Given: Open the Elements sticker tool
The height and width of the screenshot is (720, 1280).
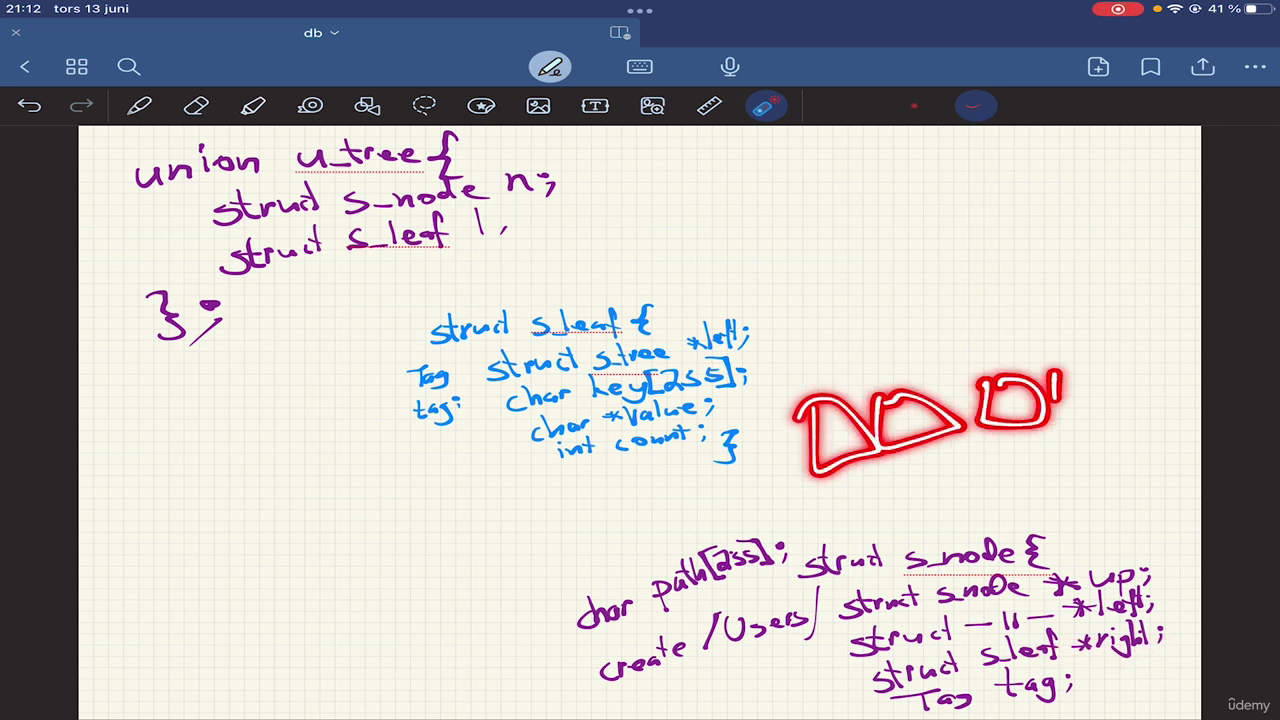Looking at the screenshot, I should click(481, 106).
